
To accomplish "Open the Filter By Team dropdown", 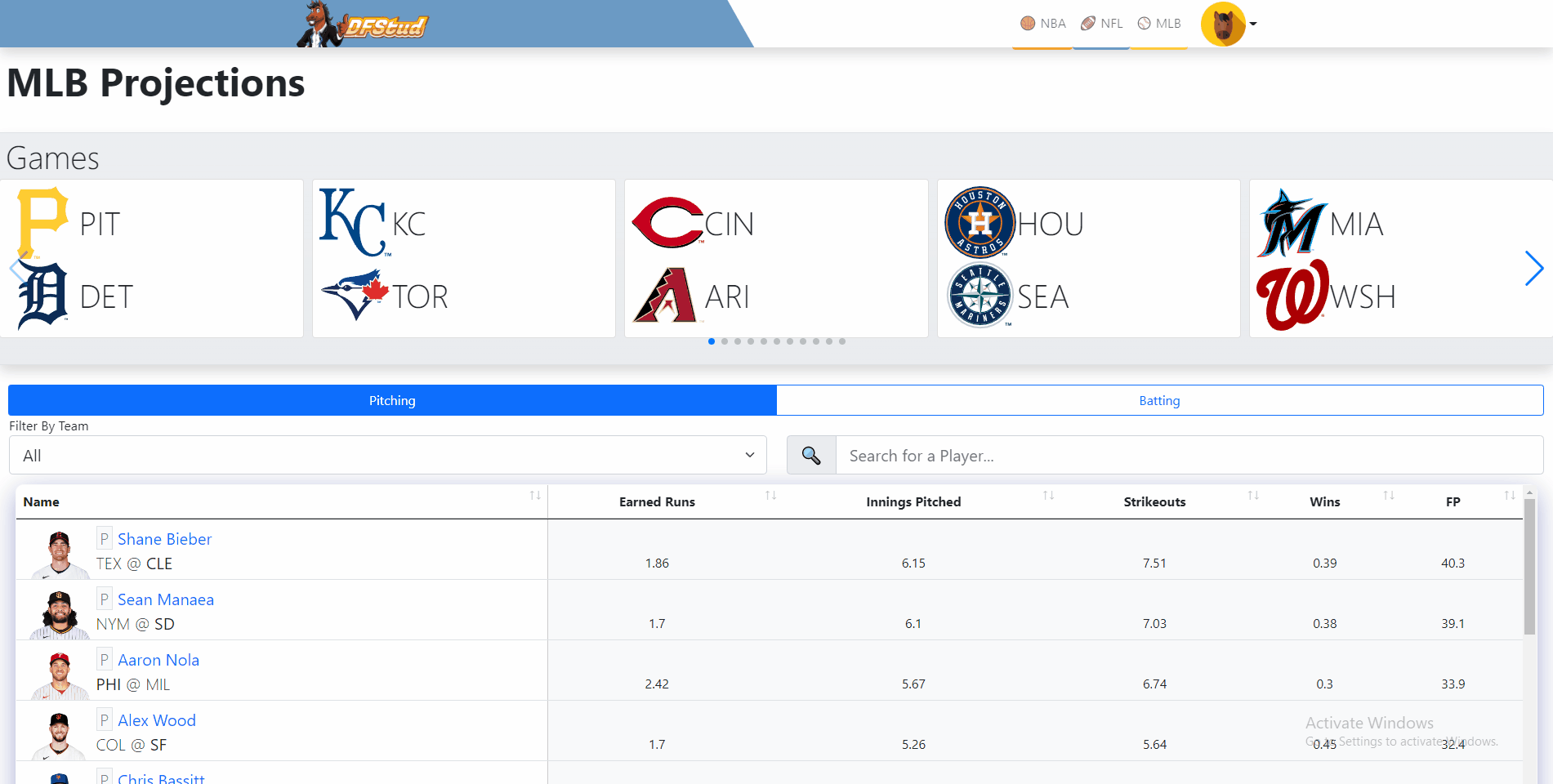I will click(x=388, y=455).
